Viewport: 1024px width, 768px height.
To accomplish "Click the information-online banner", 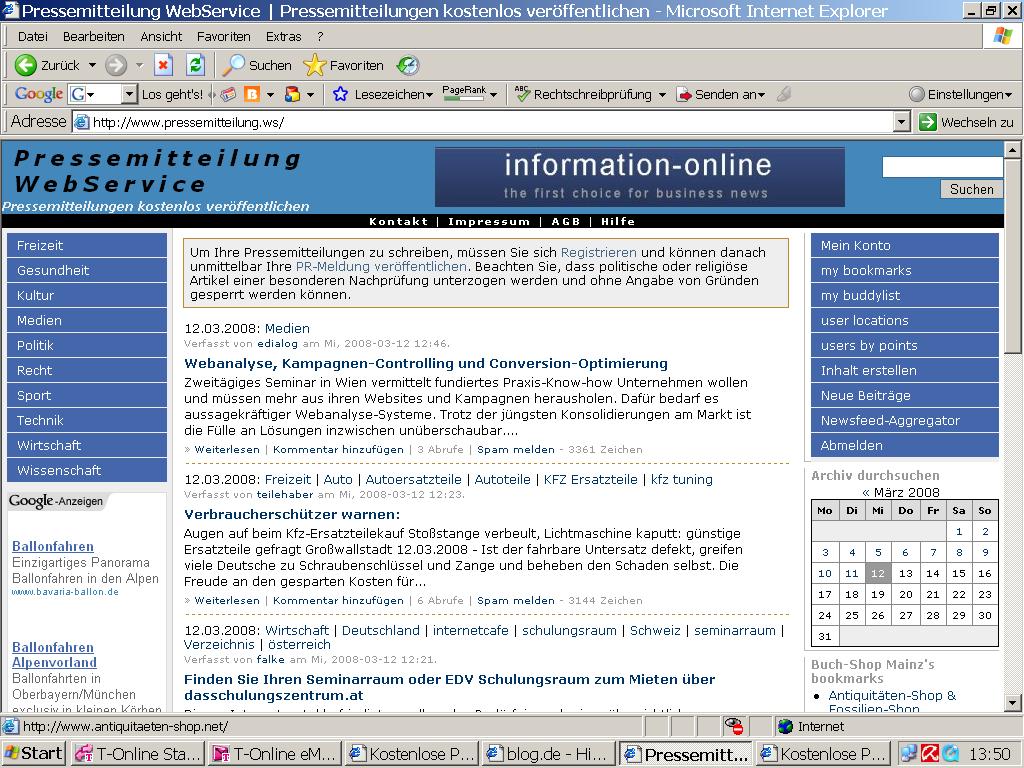I will tap(639, 177).
